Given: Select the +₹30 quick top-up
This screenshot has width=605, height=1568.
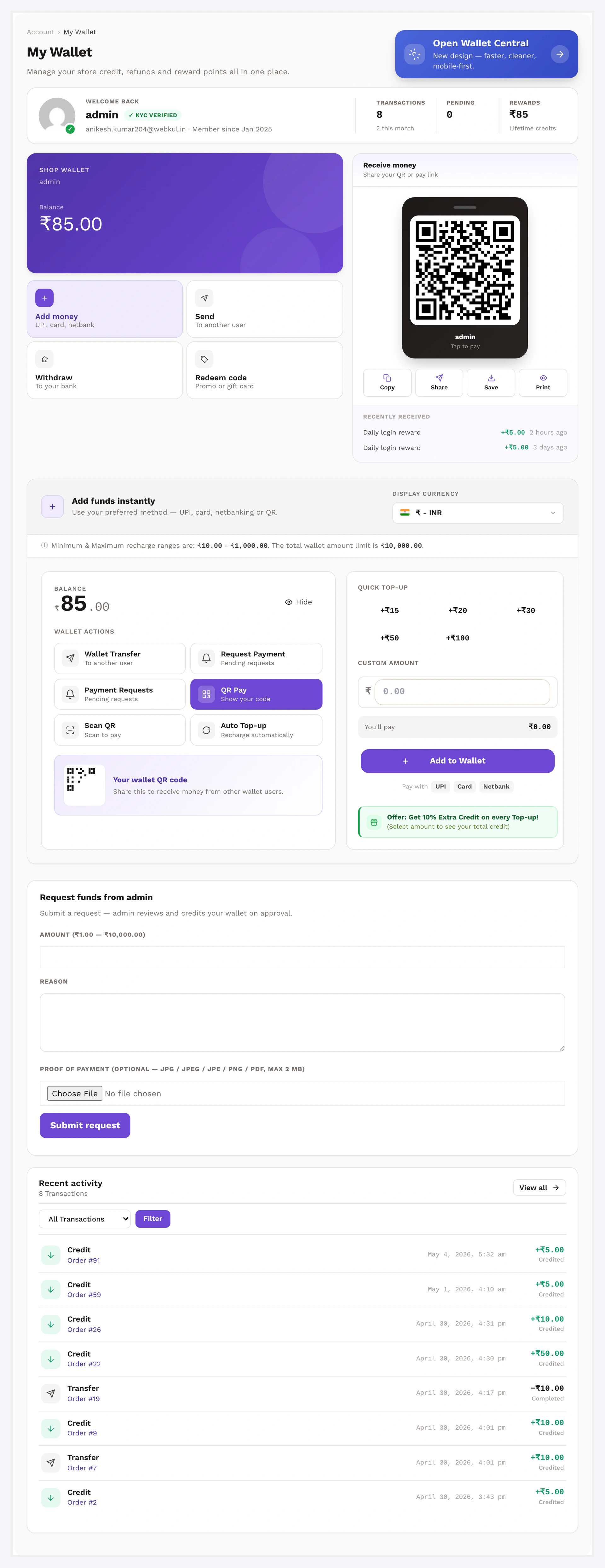Looking at the screenshot, I should [526, 610].
